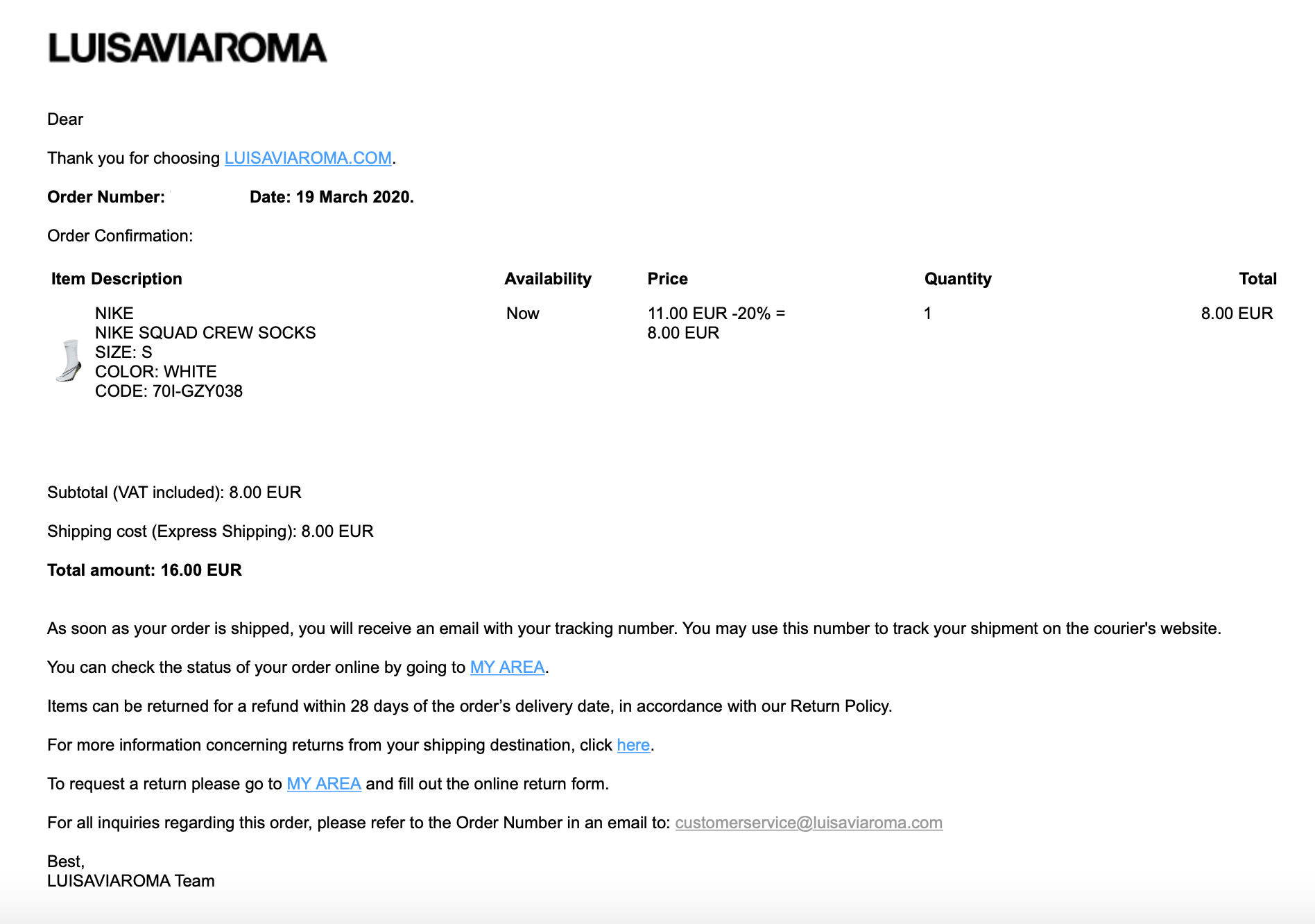1315x924 pixels.
Task: Click the Subtotal (VAT included) line
Action: pyautogui.click(x=174, y=493)
